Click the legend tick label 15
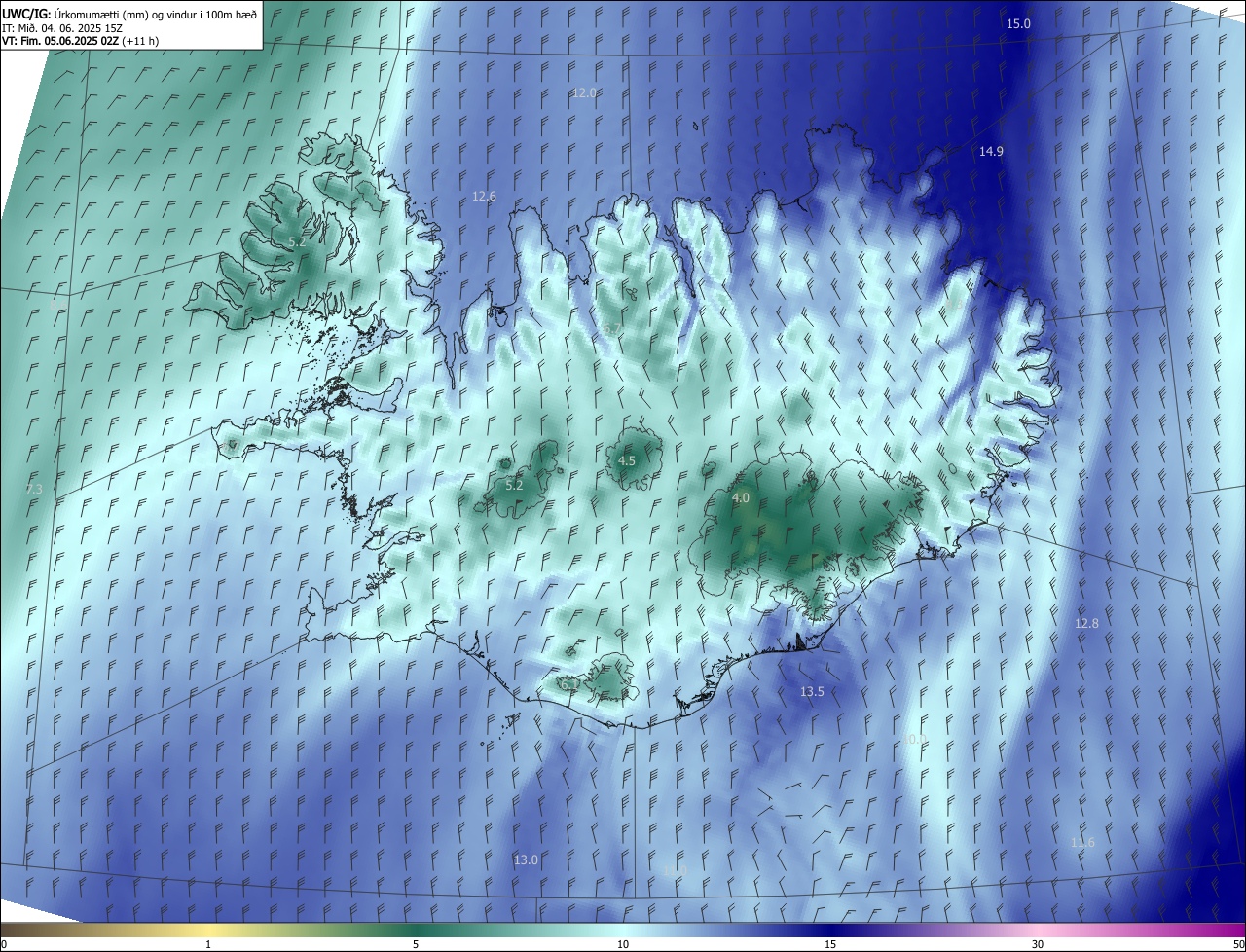This screenshot has width=1246, height=952. click(830, 944)
